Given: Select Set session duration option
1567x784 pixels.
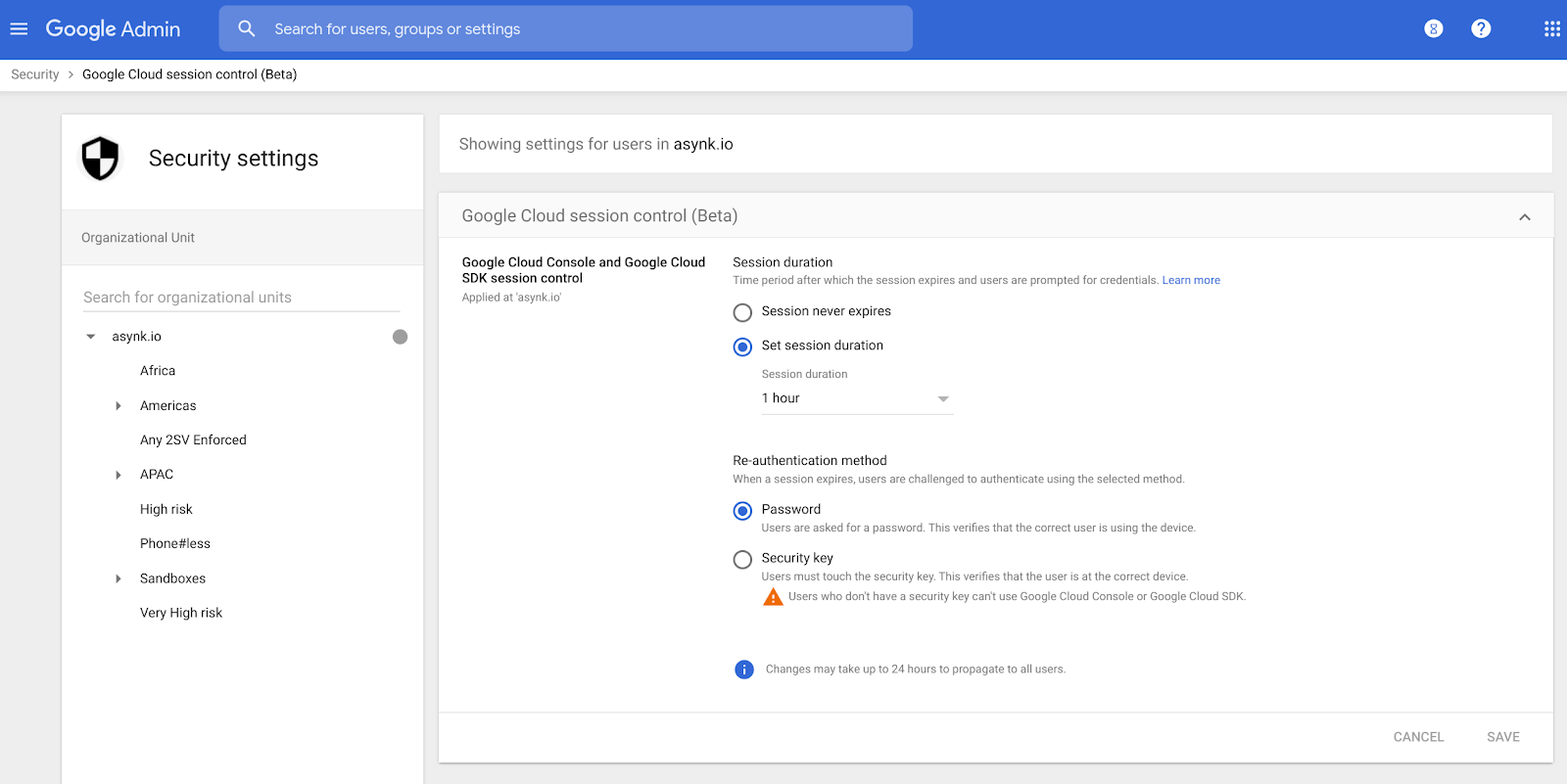Looking at the screenshot, I should (743, 346).
